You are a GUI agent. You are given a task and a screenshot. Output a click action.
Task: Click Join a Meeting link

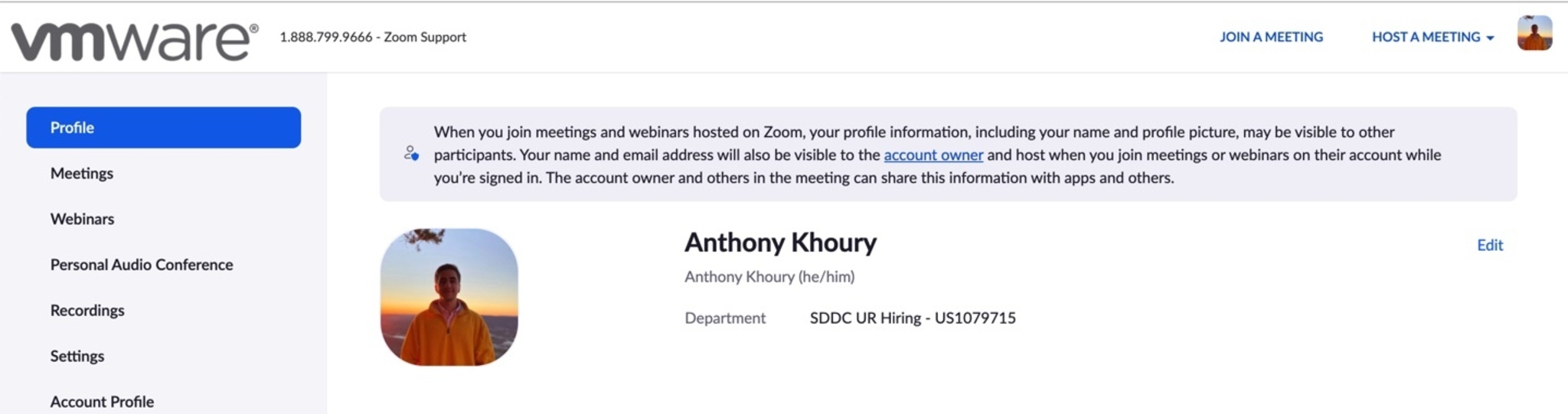1271,37
